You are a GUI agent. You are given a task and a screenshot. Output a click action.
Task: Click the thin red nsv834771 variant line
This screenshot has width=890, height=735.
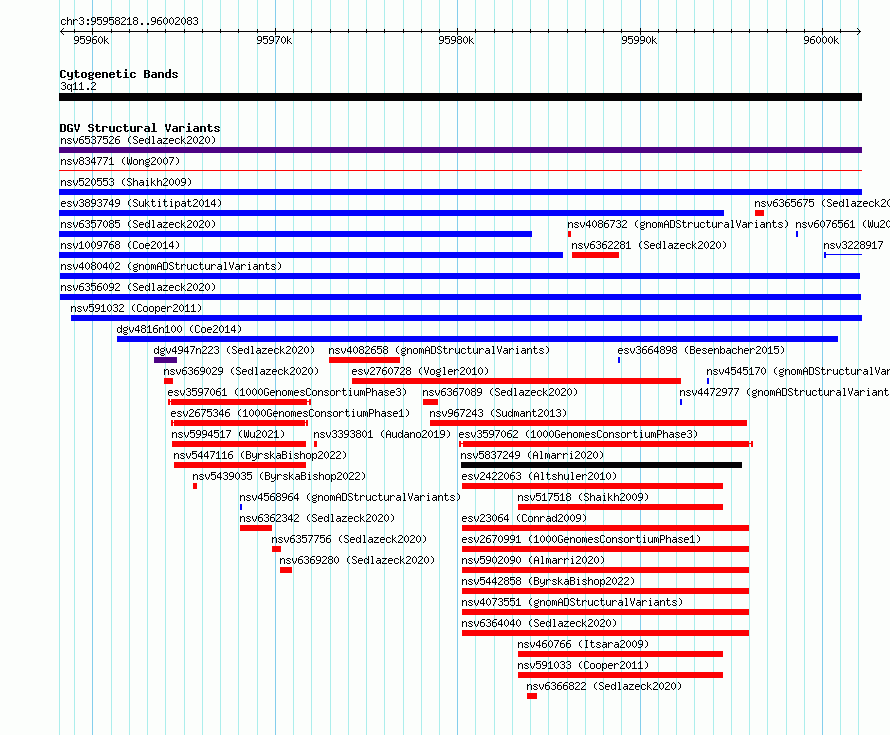pyautogui.click(x=460, y=170)
